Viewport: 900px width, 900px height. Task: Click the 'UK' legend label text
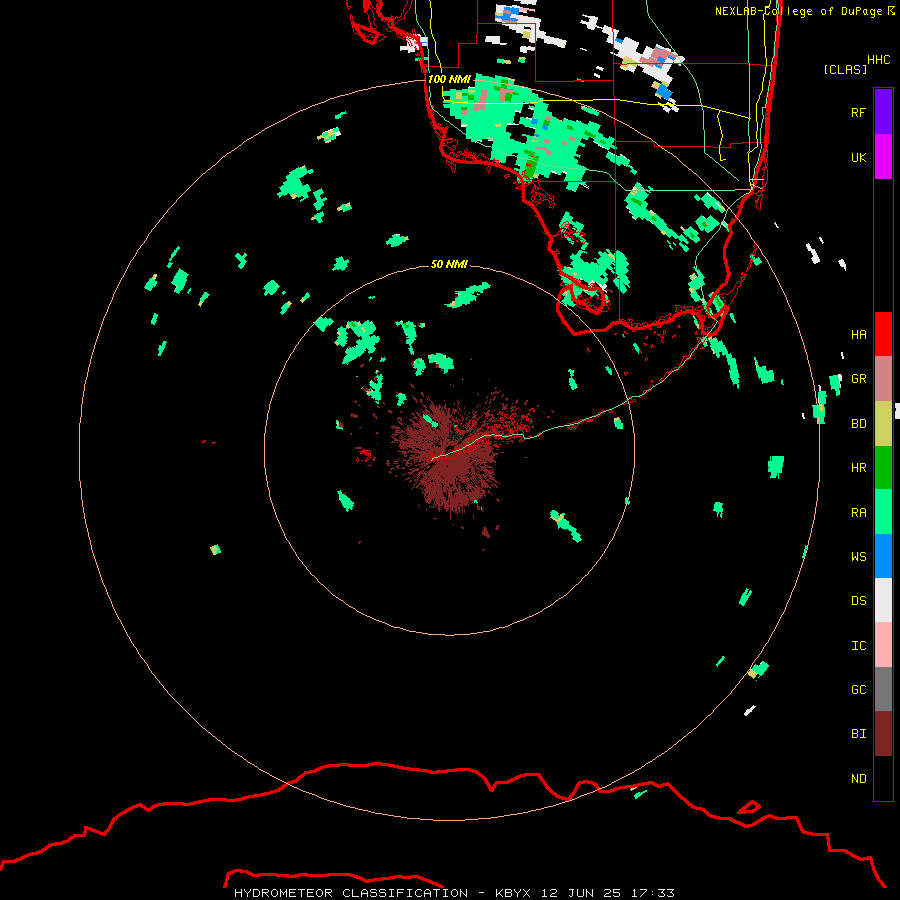tap(859, 158)
